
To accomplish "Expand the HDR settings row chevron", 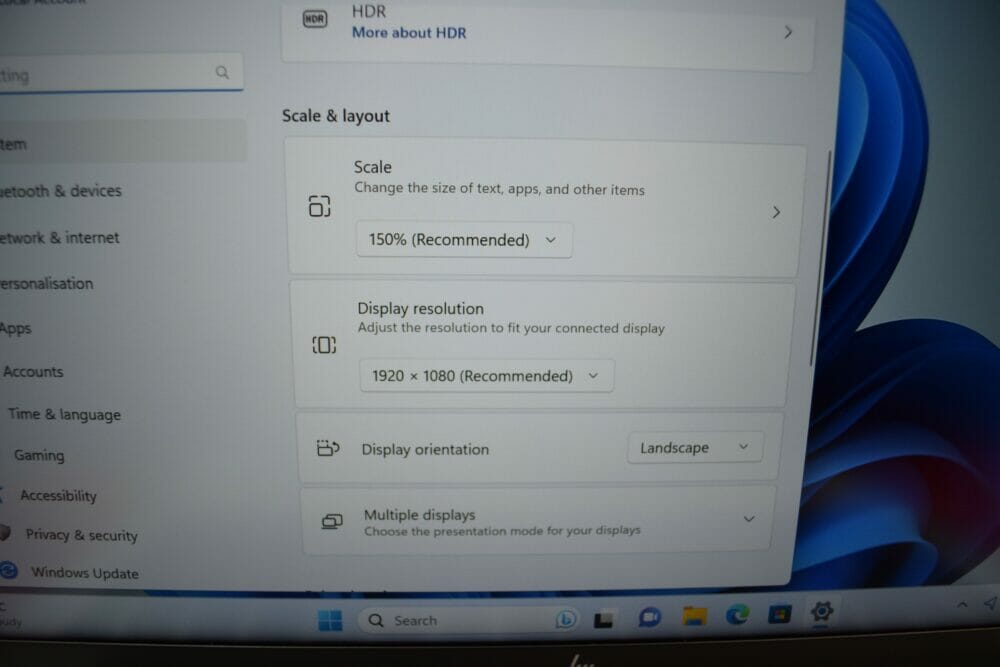I will pyautogui.click(x=788, y=32).
